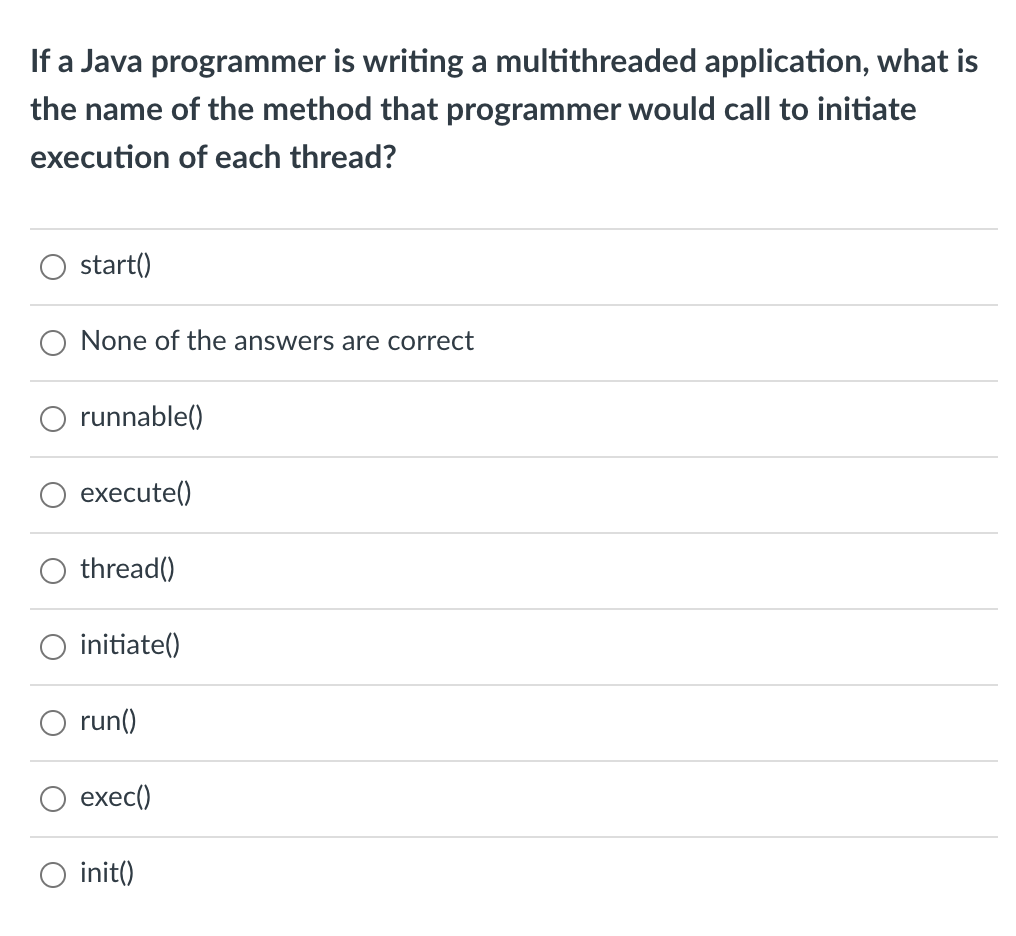Select the runnable() radio button
This screenshot has height=936, width=1016.
pyautogui.click(x=53, y=419)
